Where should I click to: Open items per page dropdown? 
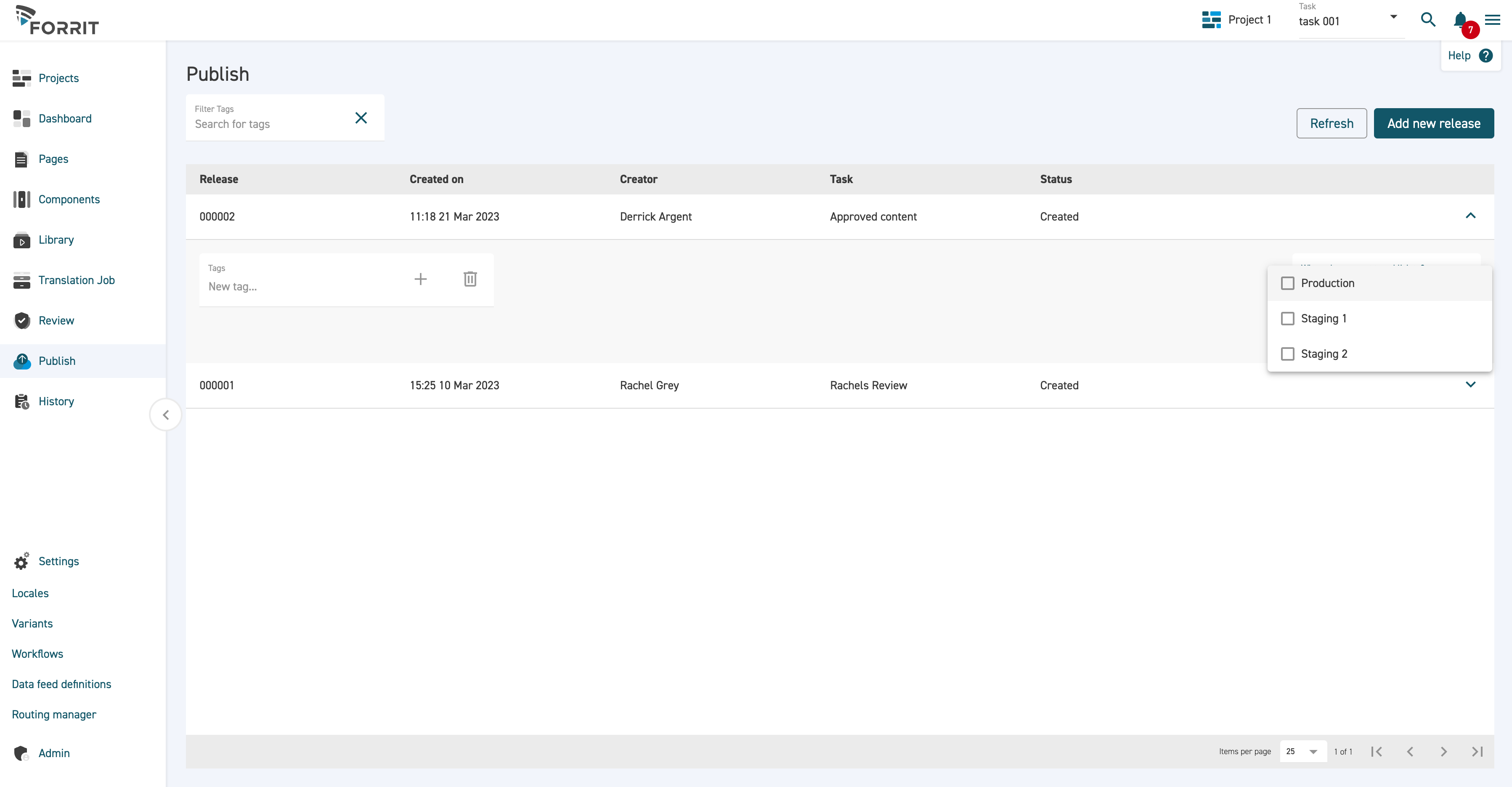tap(1302, 752)
